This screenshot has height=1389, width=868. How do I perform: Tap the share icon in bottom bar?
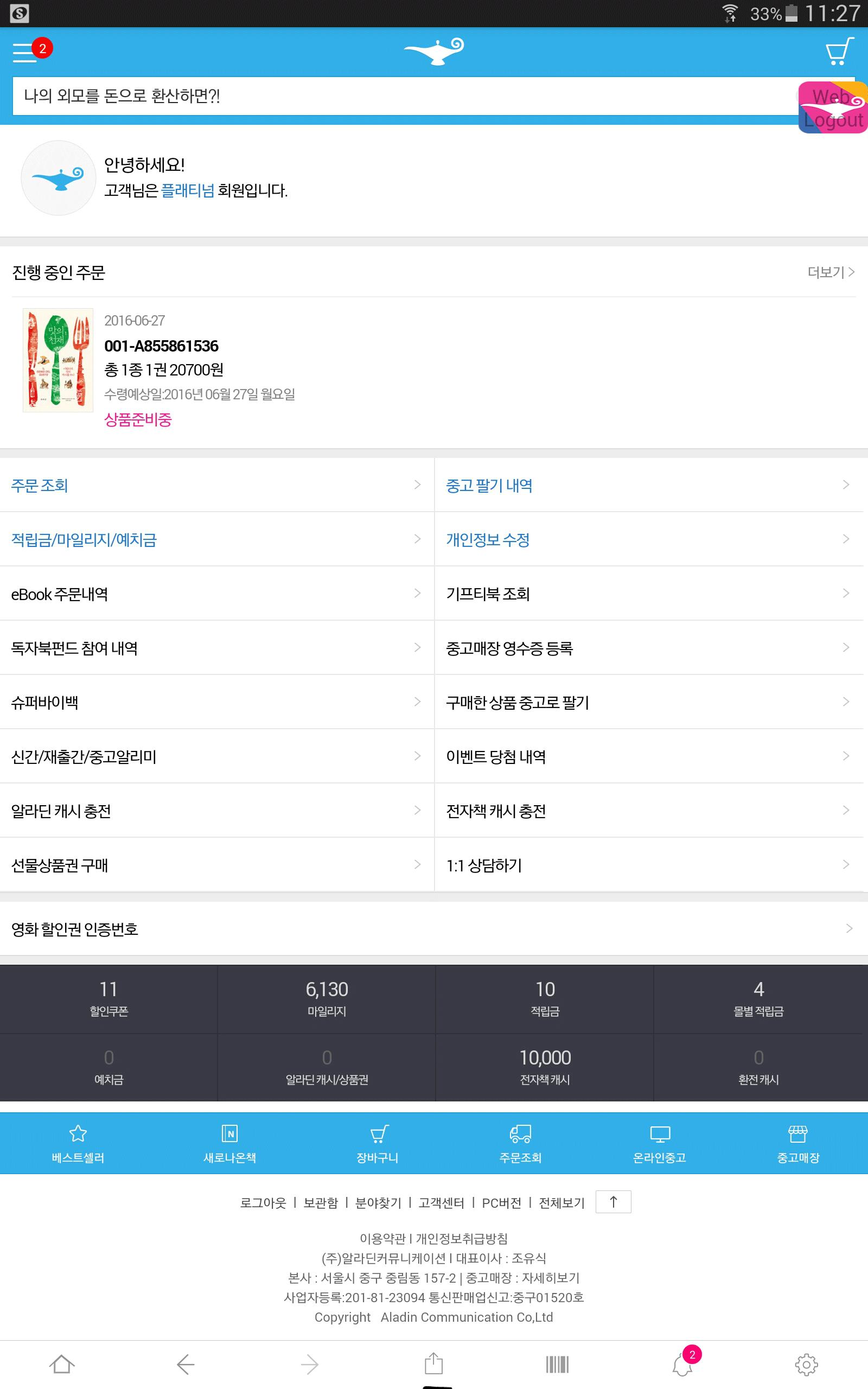click(433, 1363)
